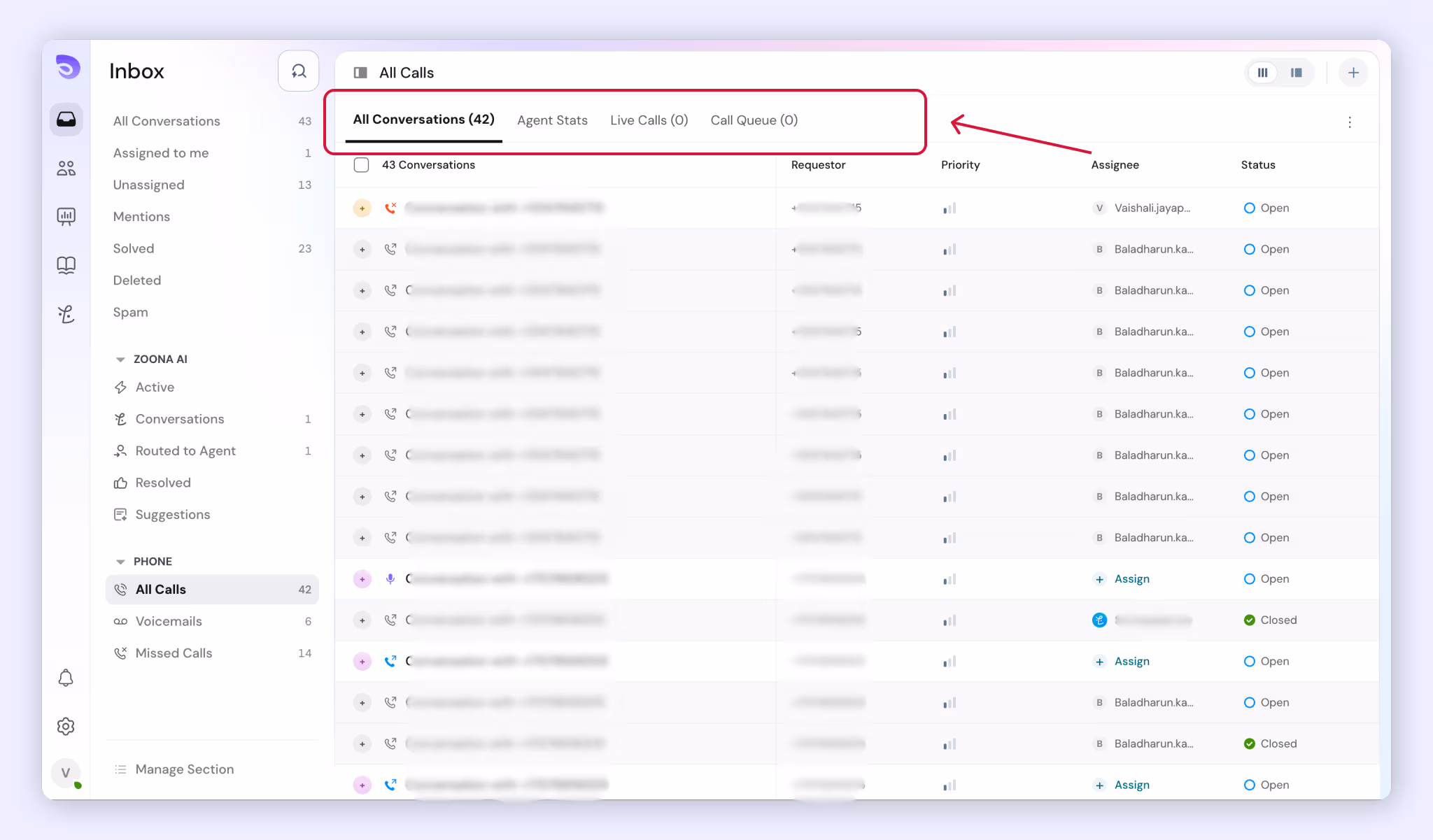Open Spam view

pyautogui.click(x=212, y=312)
